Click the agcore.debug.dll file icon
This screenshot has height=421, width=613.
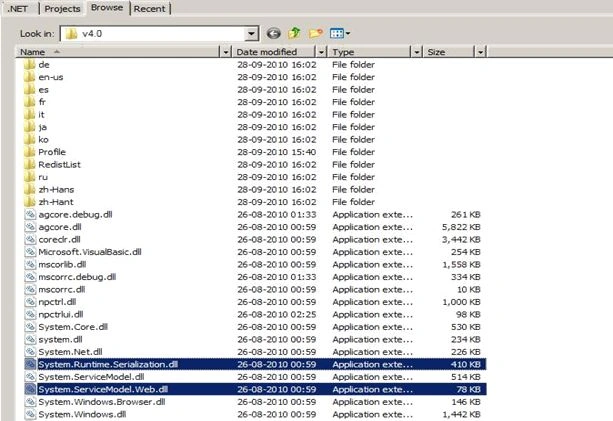point(30,215)
